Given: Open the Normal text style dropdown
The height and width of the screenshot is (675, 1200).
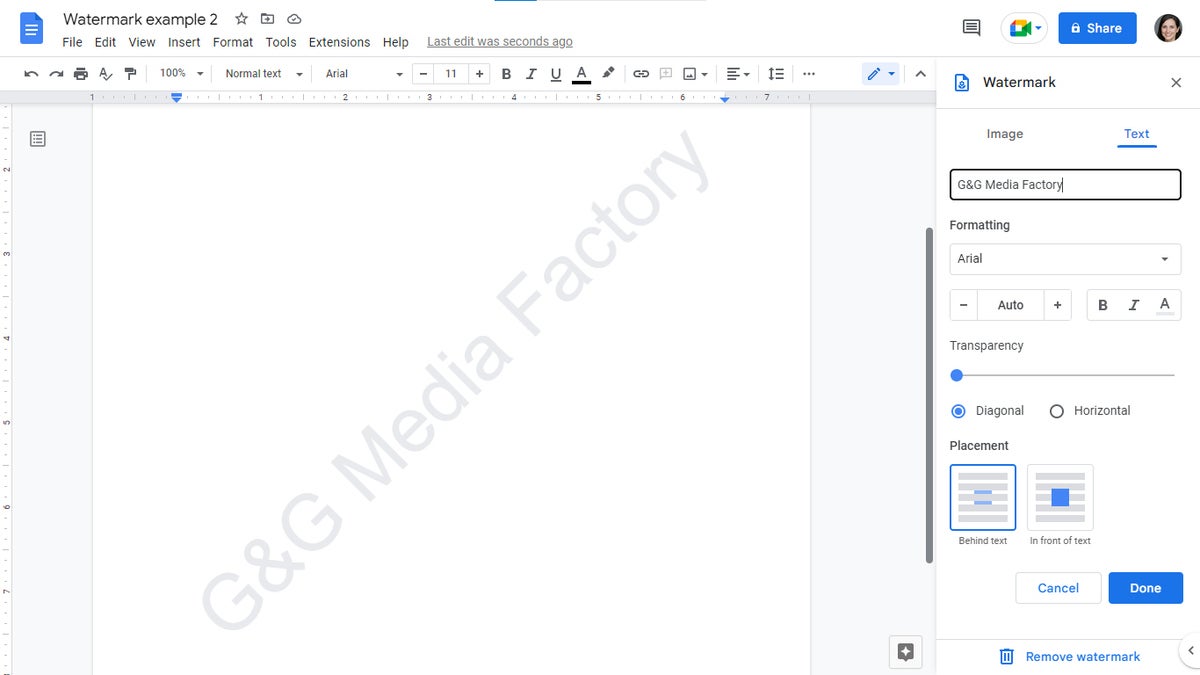Looking at the screenshot, I should [x=264, y=74].
